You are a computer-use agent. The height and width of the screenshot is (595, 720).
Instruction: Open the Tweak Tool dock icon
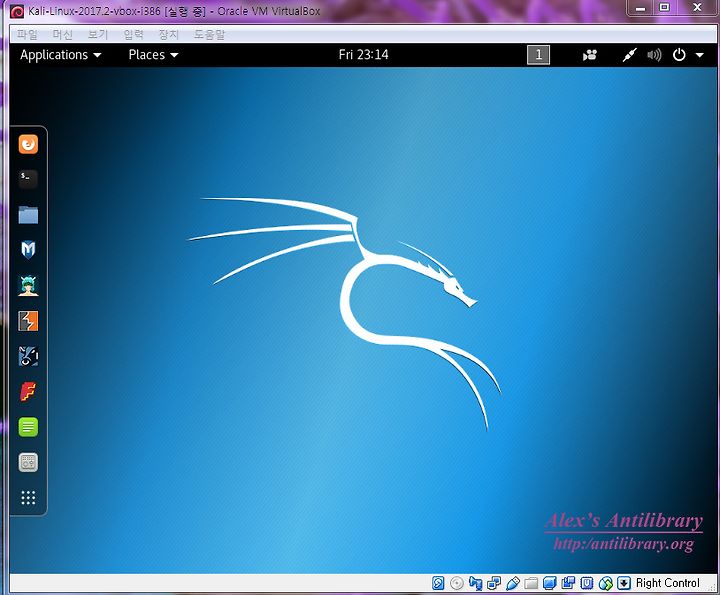[28, 462]
